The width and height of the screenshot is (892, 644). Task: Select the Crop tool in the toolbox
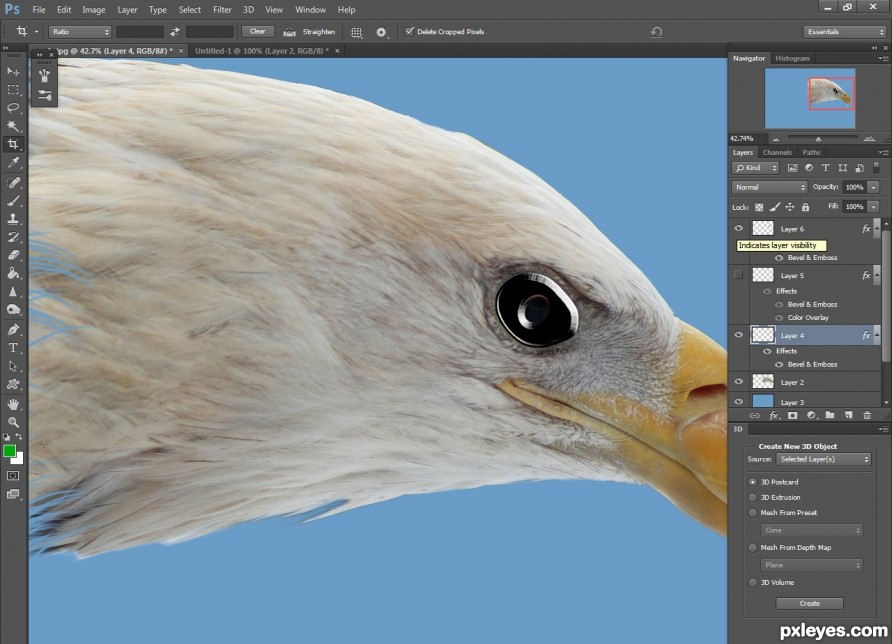tap(13, 144)
